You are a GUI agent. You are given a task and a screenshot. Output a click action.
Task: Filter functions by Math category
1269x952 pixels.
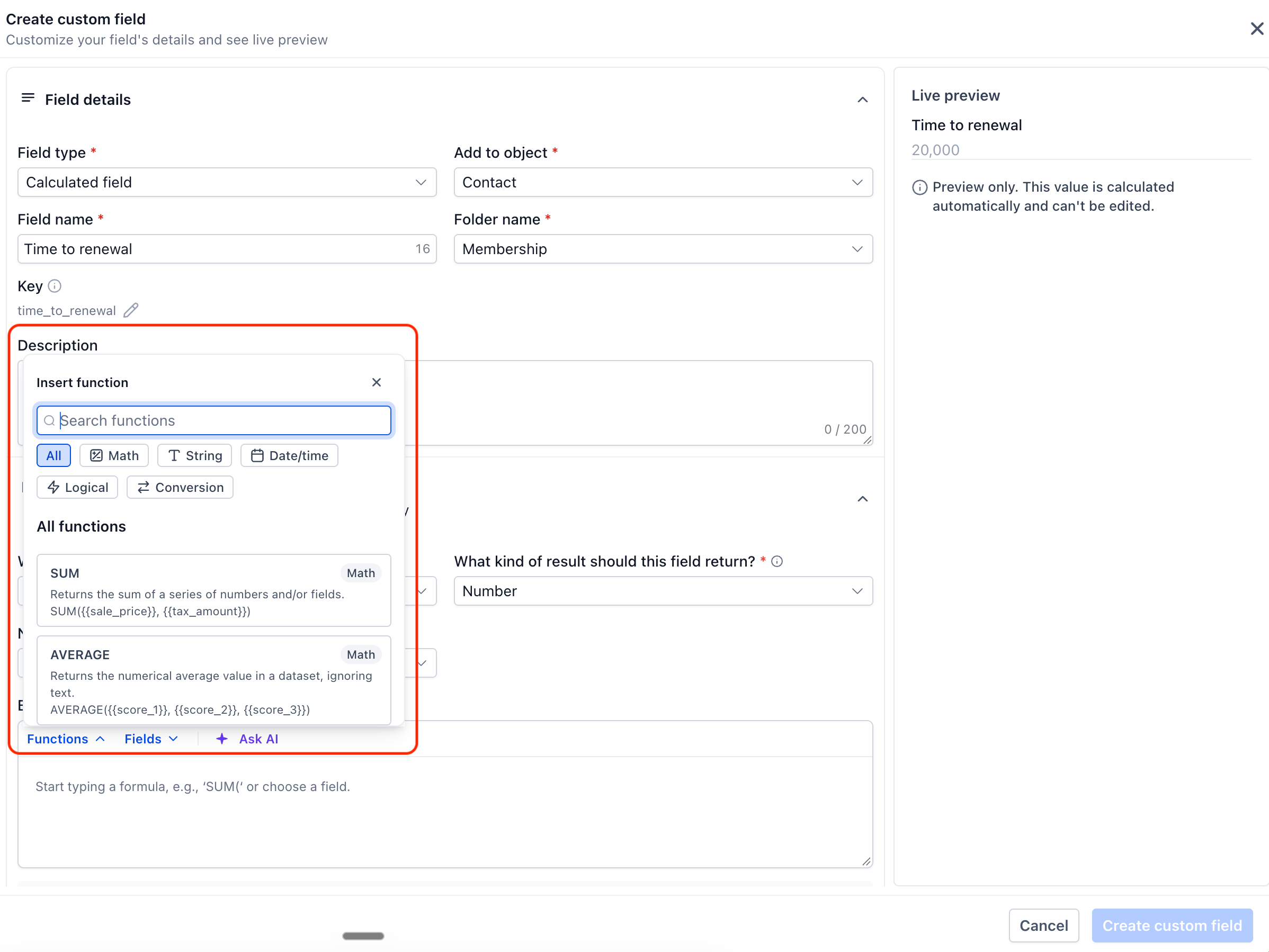(x=114, y=455)
